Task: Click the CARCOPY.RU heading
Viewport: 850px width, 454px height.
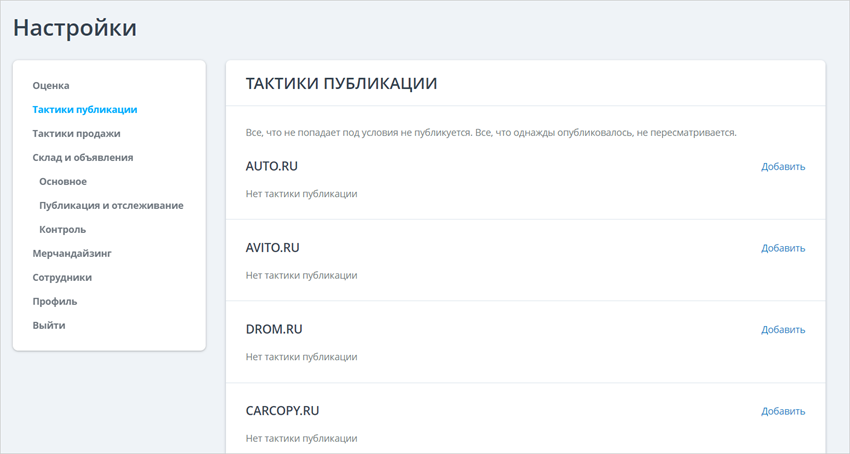Action: (282, 411)
